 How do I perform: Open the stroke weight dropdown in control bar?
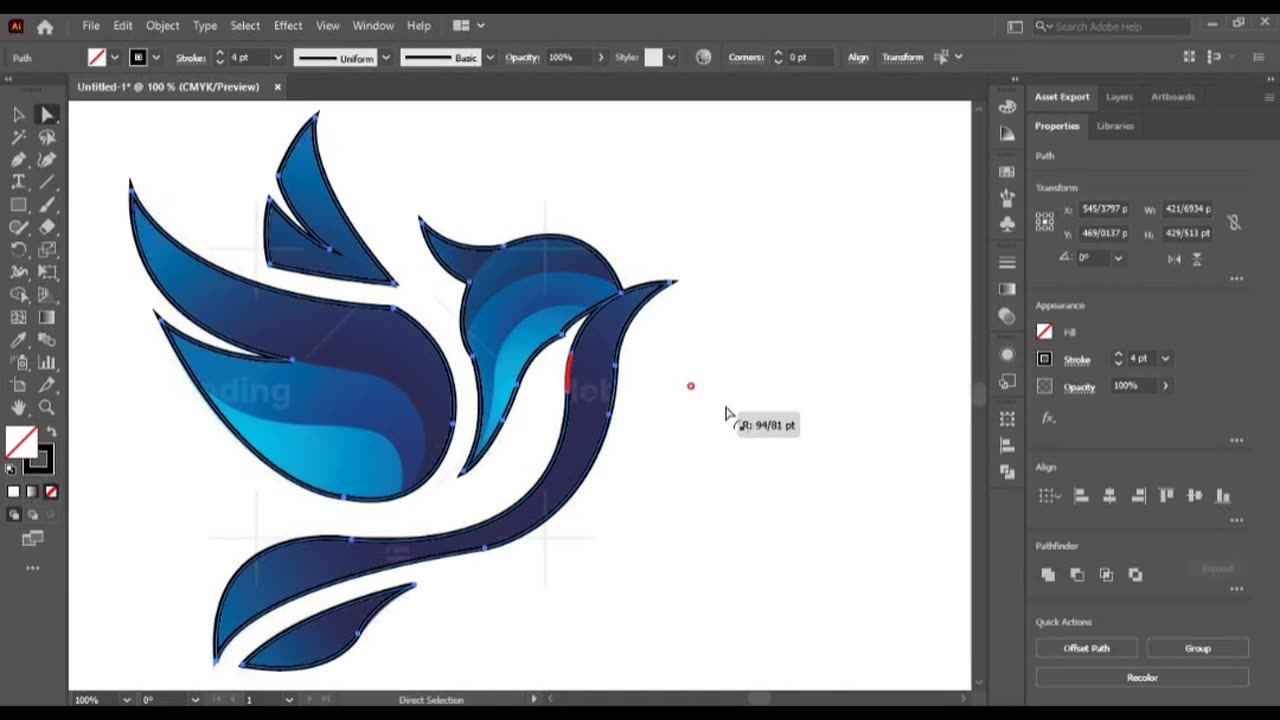(x=278, y=57)
